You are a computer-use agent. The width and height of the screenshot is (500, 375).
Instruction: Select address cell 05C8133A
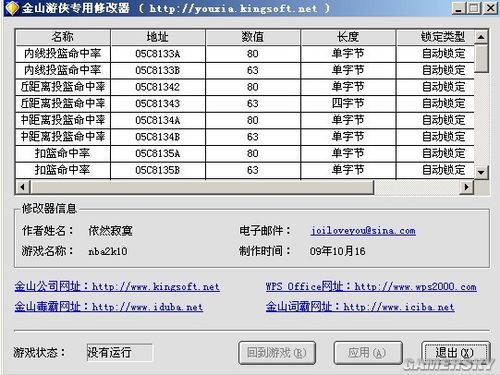click(x=158, y=54)
